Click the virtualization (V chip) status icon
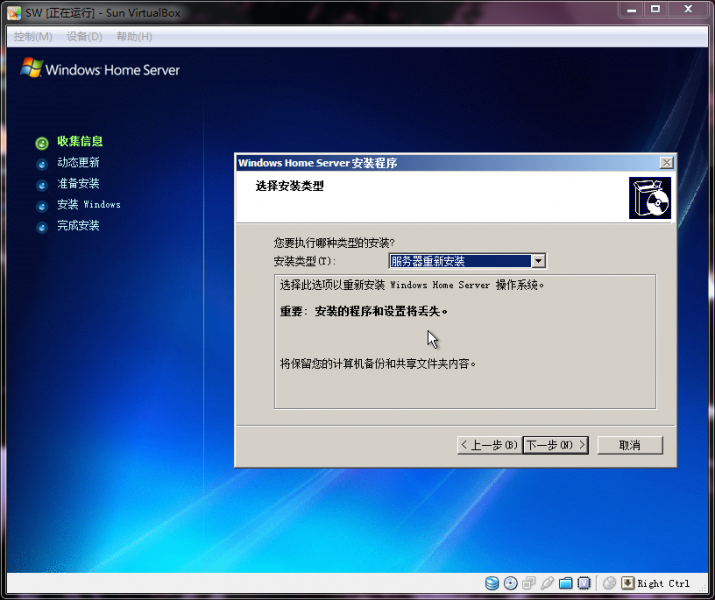This screenshot has width=715, height=600. pyautogui.click(x=584, y=583)
